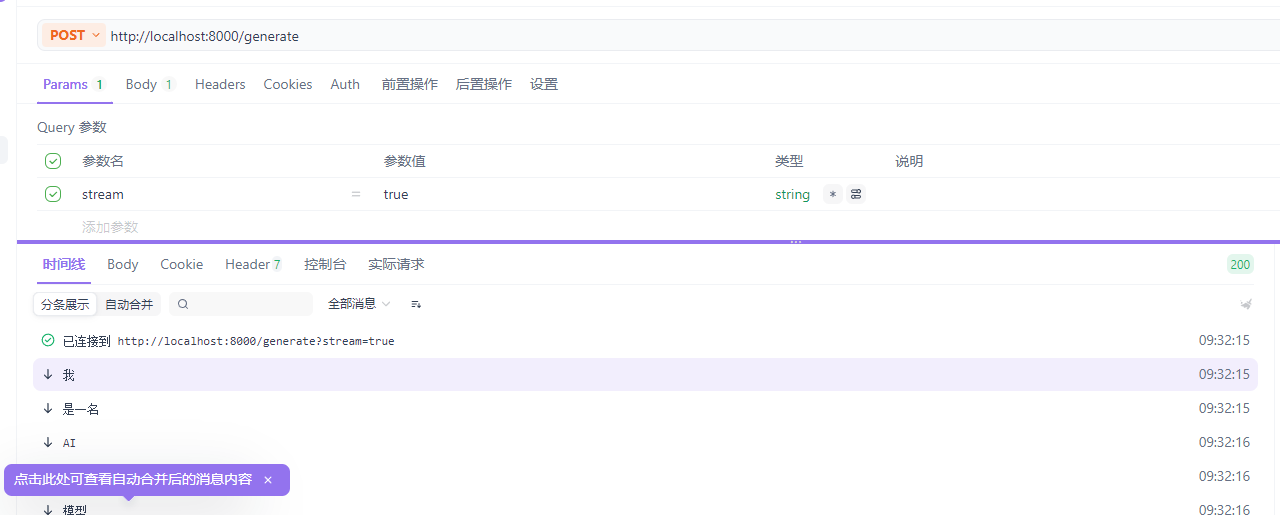Screen dimensions: 1280x515
Task: Toggle the select-all parameters checkbox in header
Action: coord(53,161)
